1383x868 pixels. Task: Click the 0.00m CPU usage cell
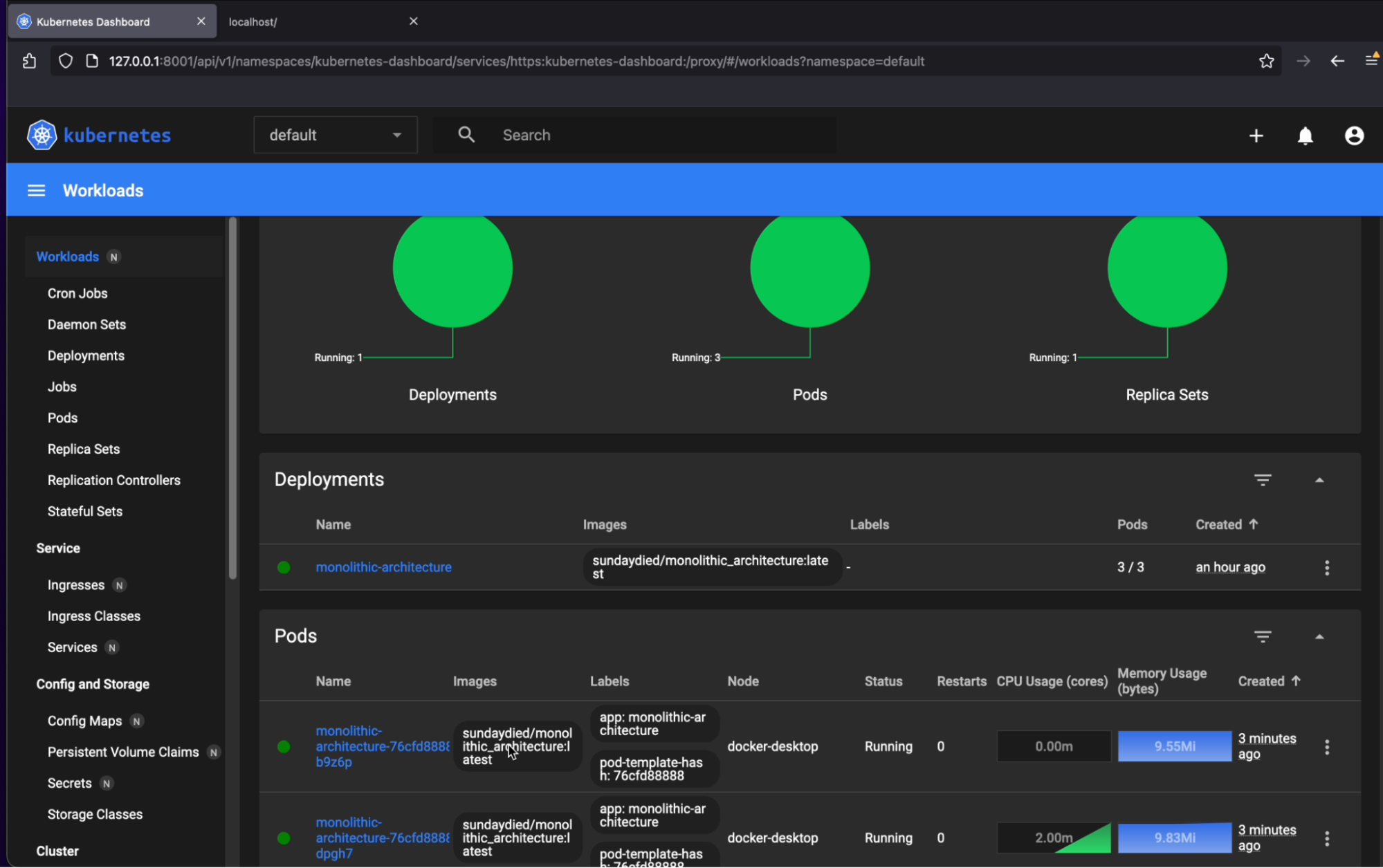point(1054,746)
